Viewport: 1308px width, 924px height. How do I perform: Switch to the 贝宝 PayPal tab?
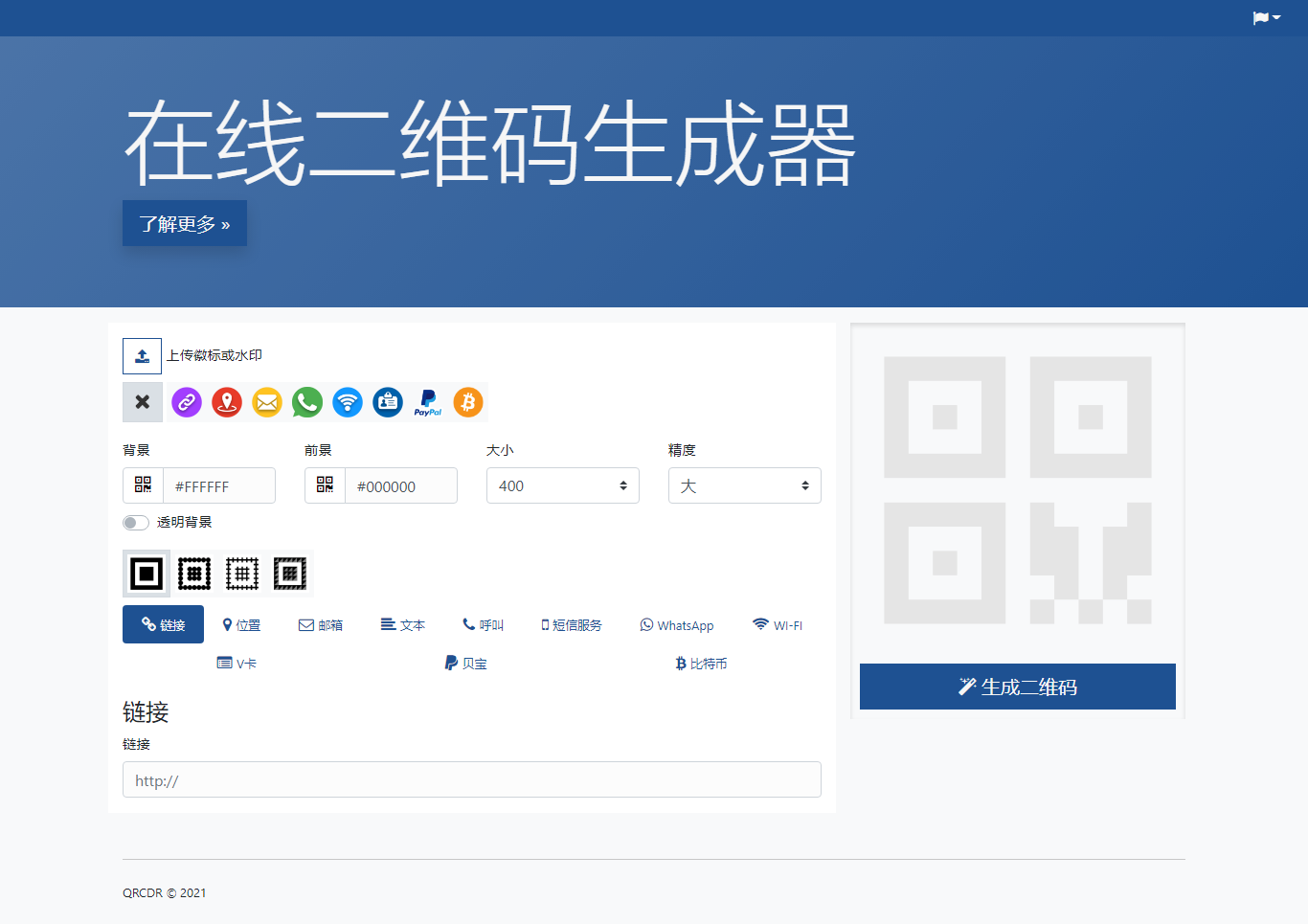tap(466, 663)
